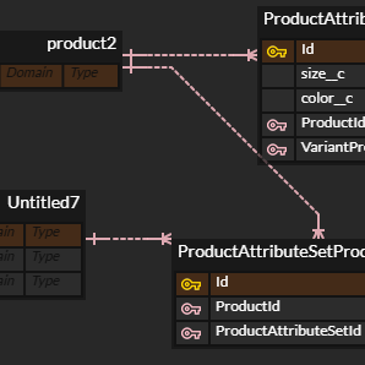Select the size_c column row
Viewport: 365px width, 365px height.
click(313, 76)
